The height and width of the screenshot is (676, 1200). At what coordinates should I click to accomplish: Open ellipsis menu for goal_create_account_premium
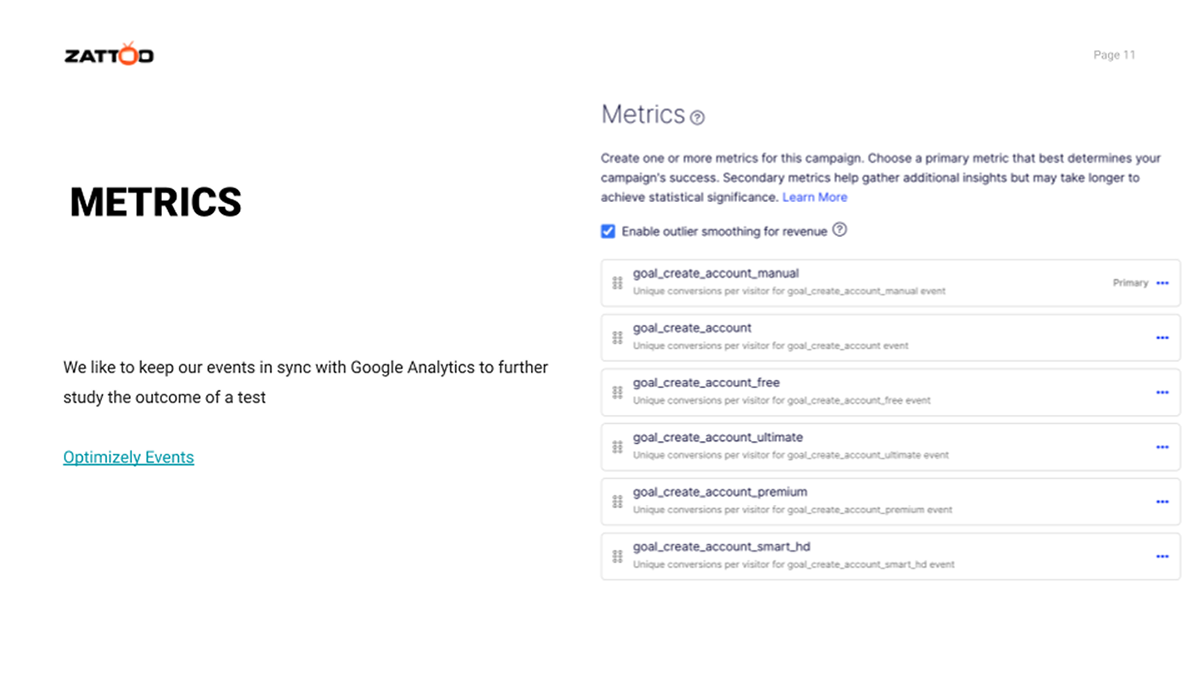[1162, 502]
